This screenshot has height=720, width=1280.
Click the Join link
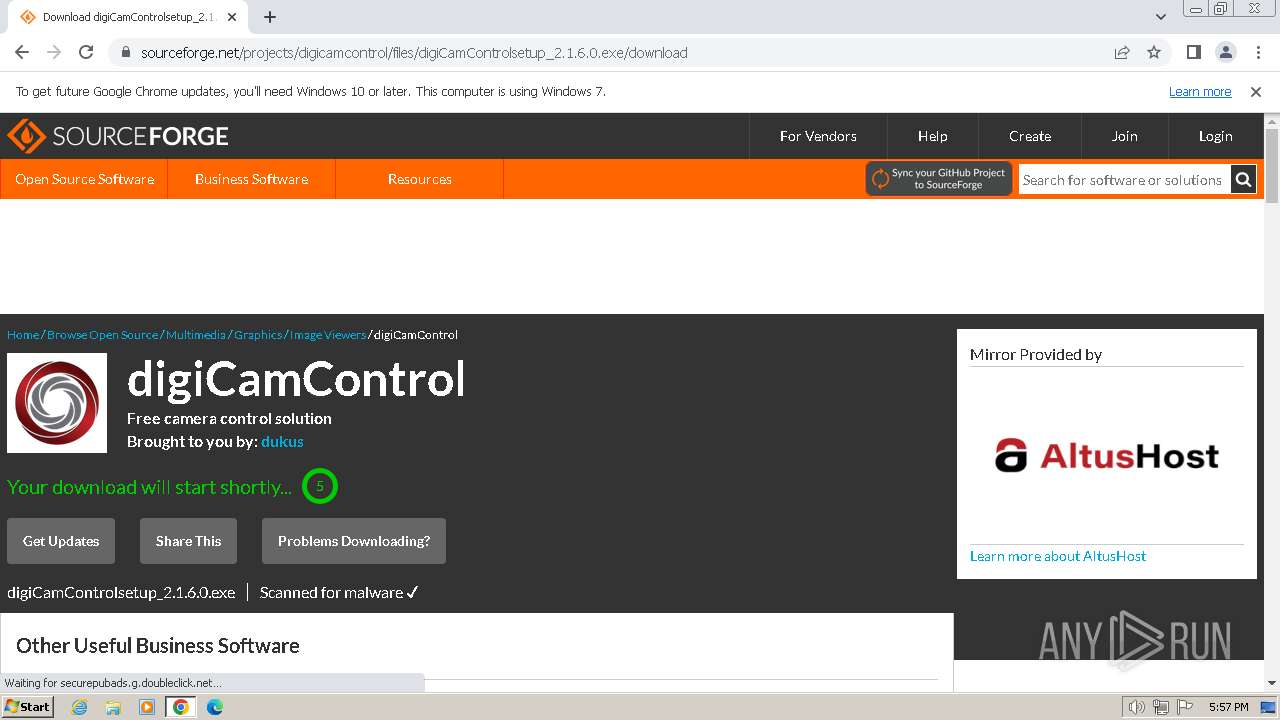click(1125, 136)
